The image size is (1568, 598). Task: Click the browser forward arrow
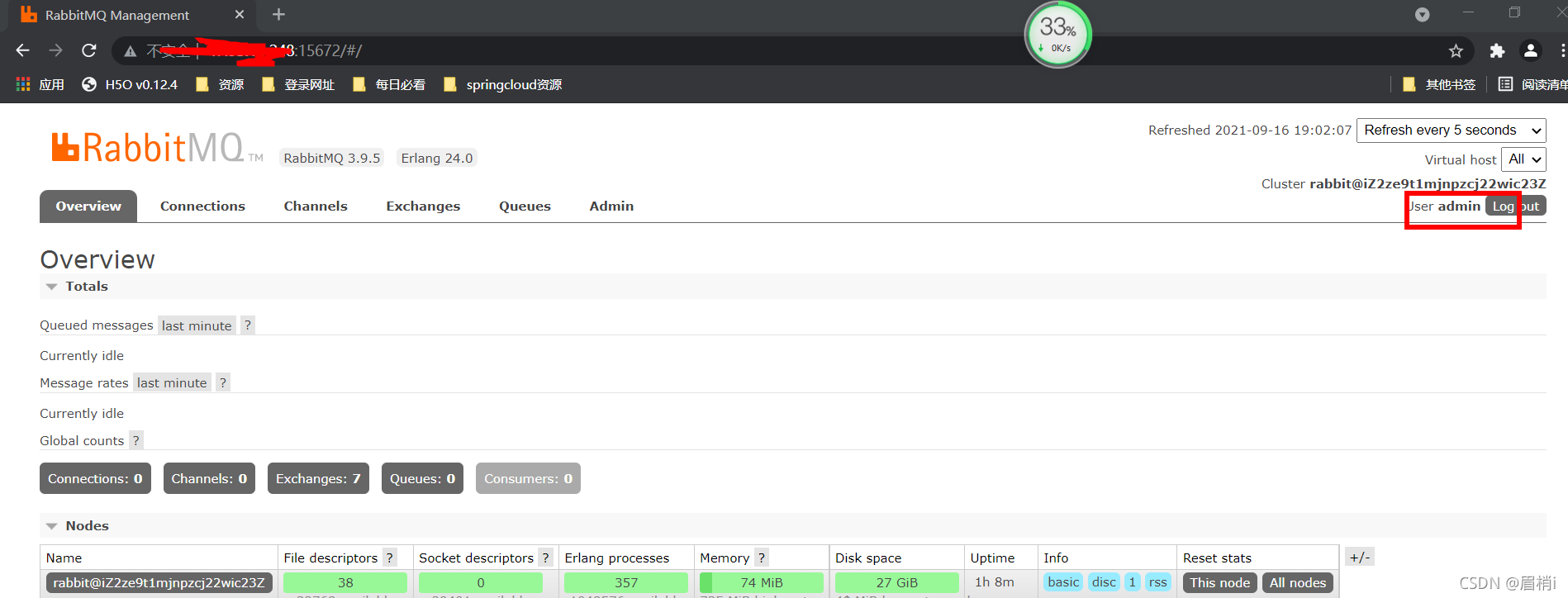(x=55, y=50)
